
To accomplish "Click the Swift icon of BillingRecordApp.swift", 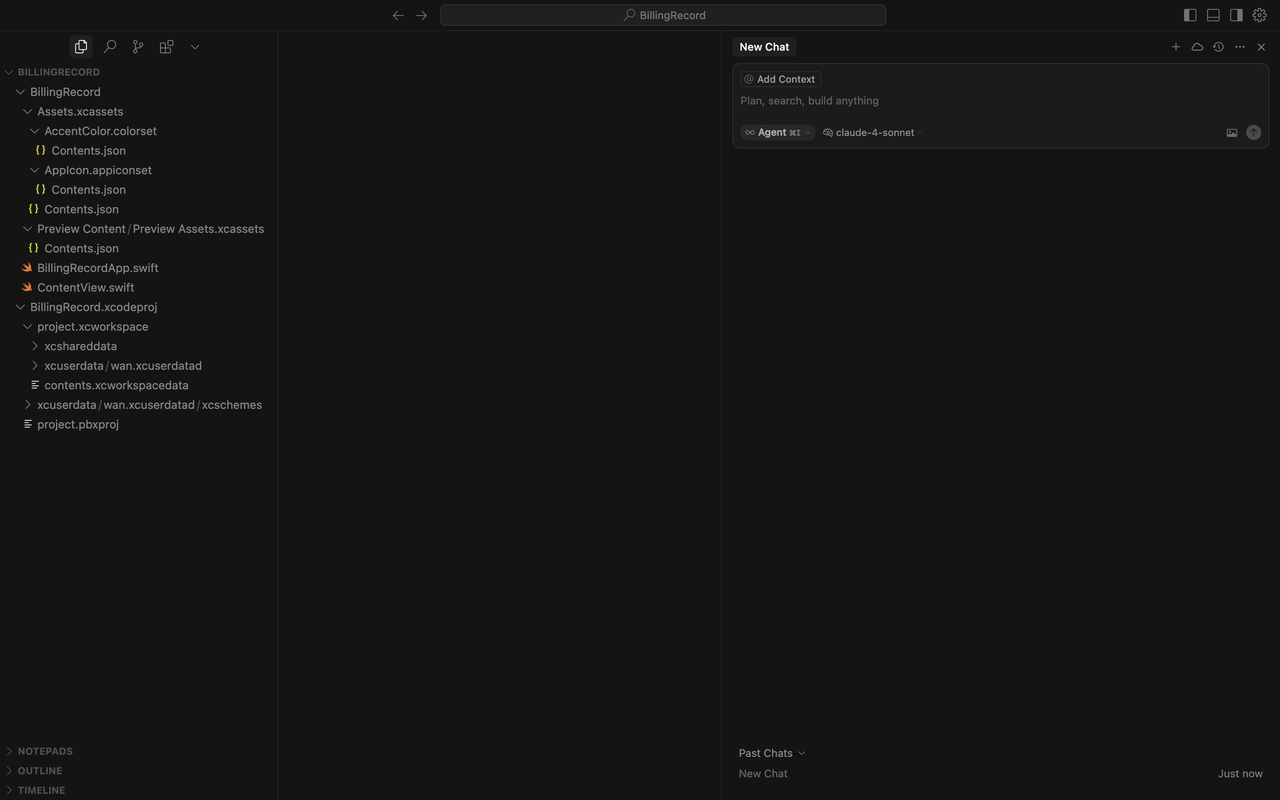I will point(27,268).
